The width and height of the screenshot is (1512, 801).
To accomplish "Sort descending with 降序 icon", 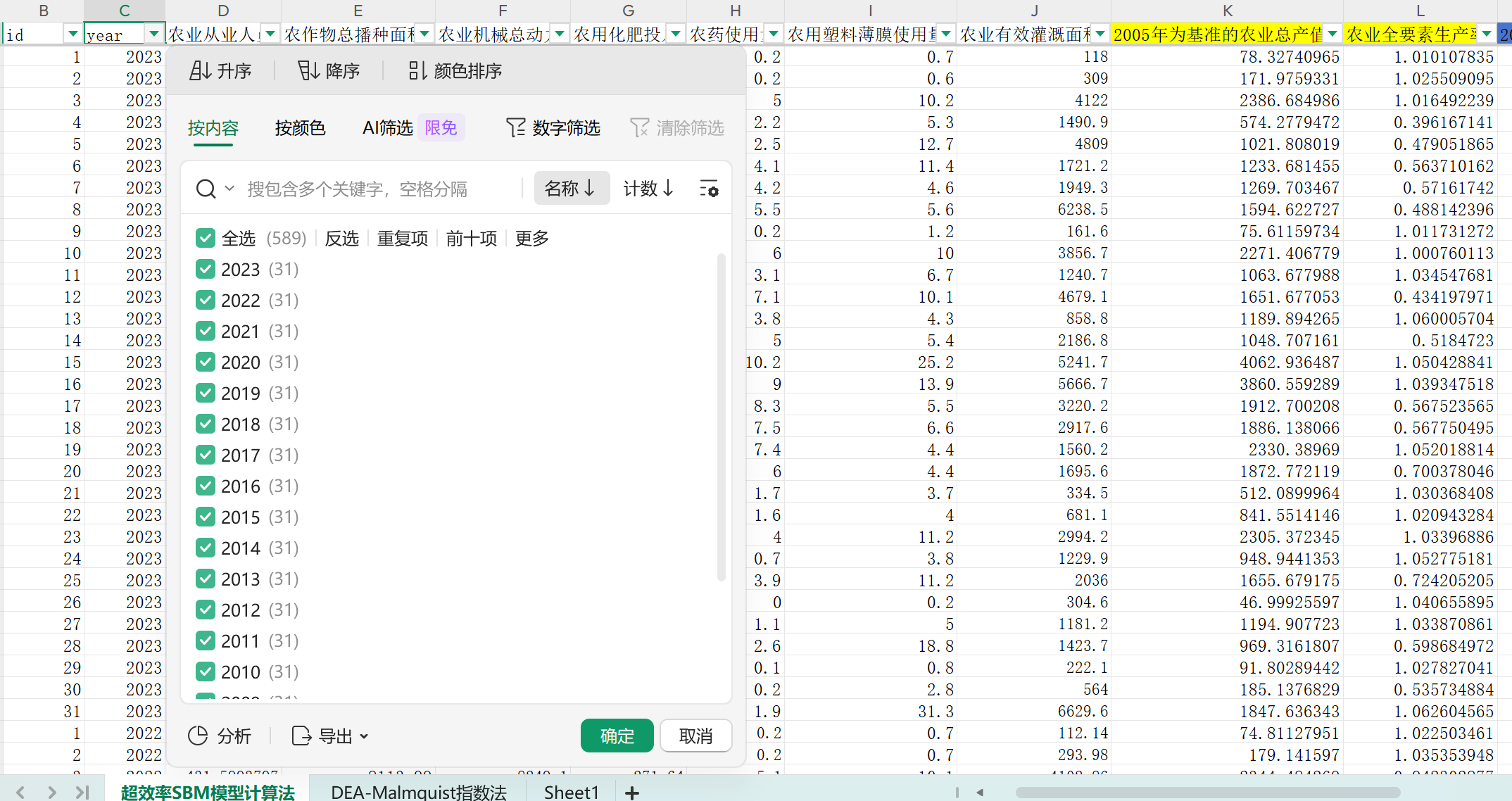I will tap(308, 70).
